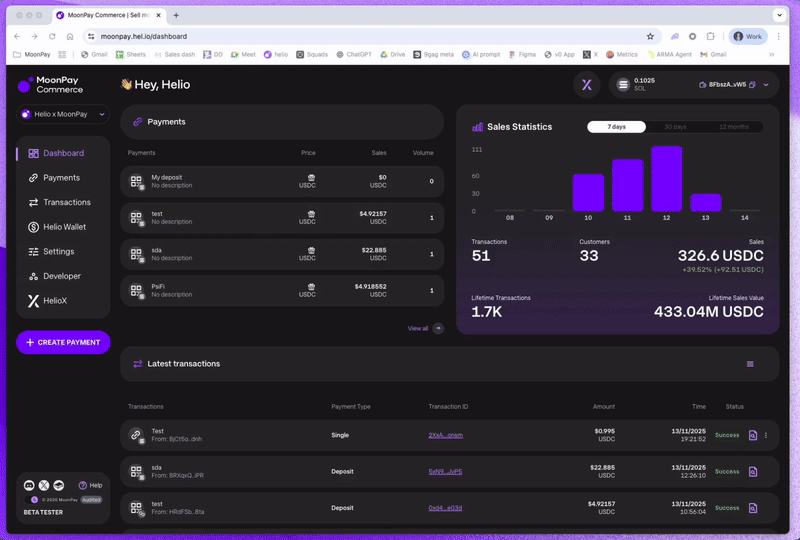The width and height of the screenshot is (800, 540).
Task: Click the Latest transactions heading icon
Action: pyautogui.click(x=137, y=364)
